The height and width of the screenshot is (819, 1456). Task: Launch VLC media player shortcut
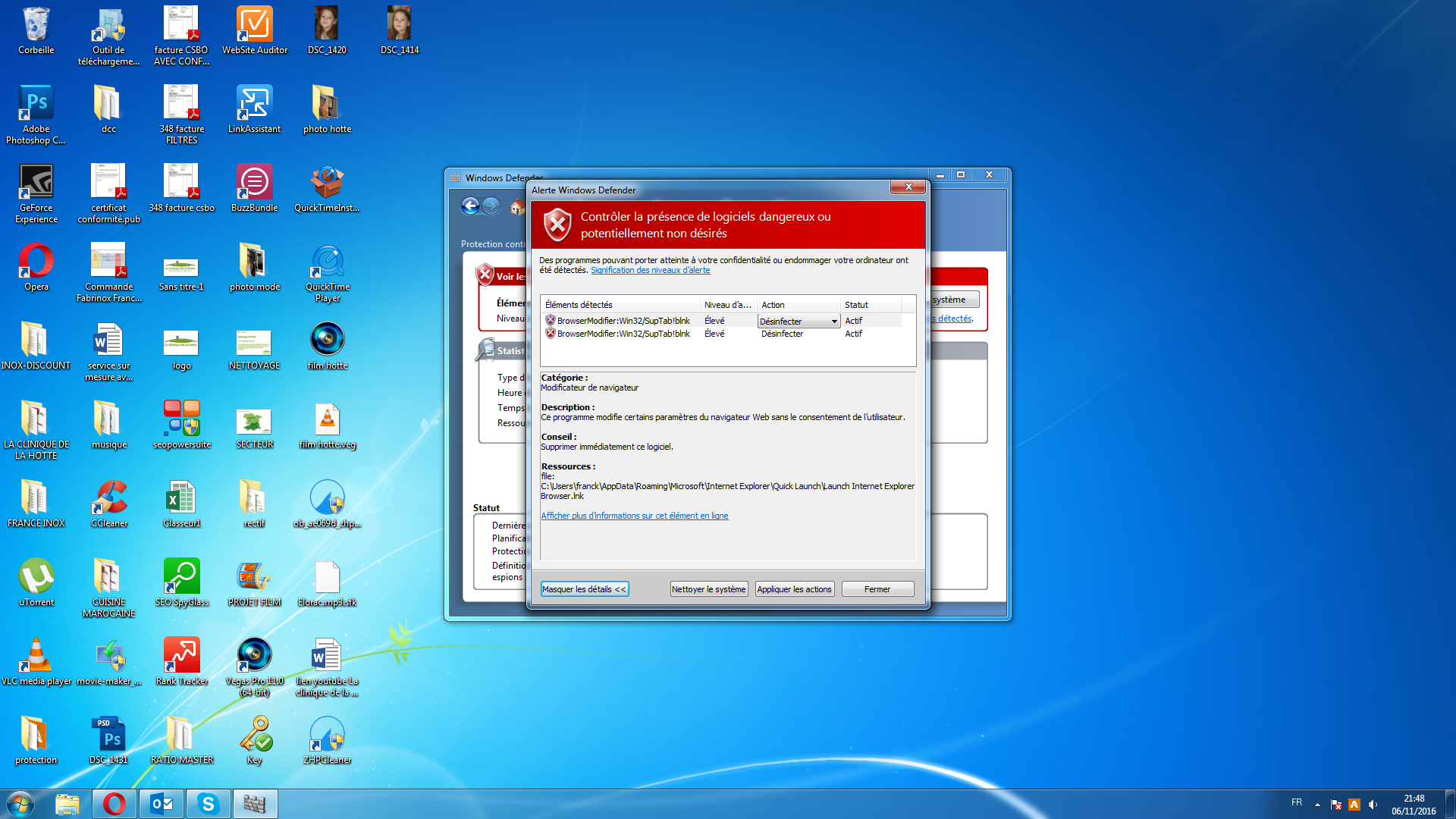coord(36,661)
